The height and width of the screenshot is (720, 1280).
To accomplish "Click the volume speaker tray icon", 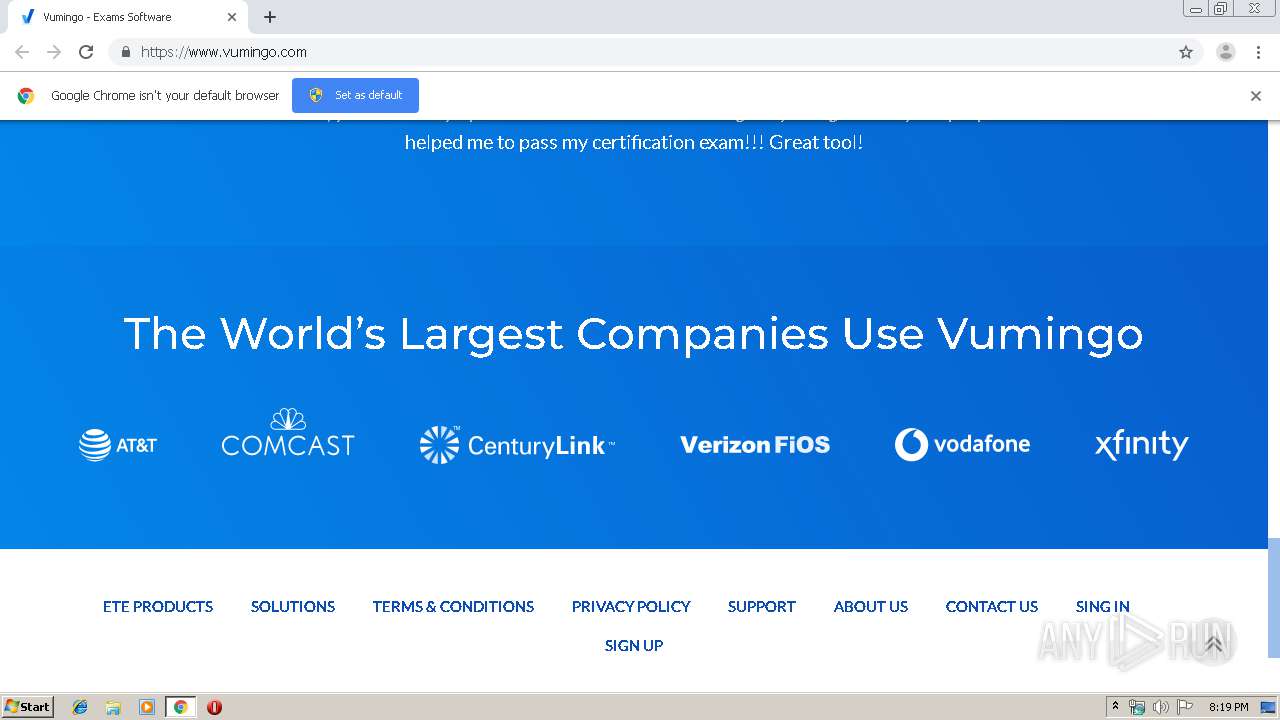I will click(x=1161, y=707).
